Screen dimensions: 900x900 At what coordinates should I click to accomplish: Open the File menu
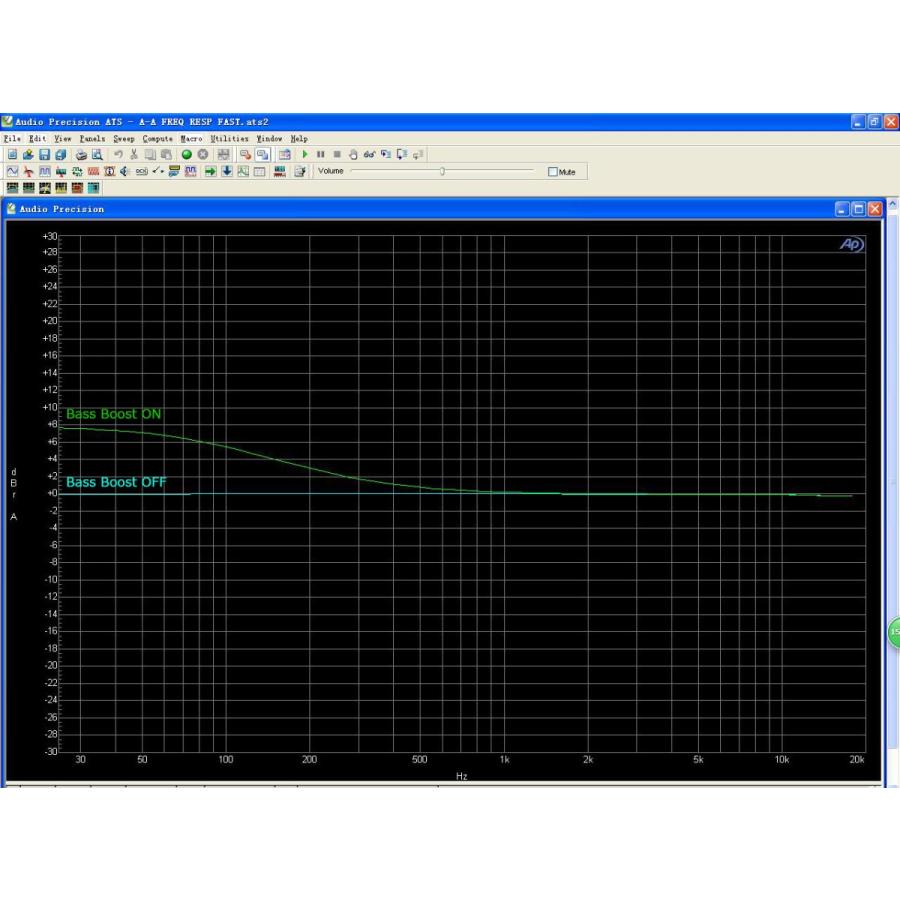click(x=12, y=139)
